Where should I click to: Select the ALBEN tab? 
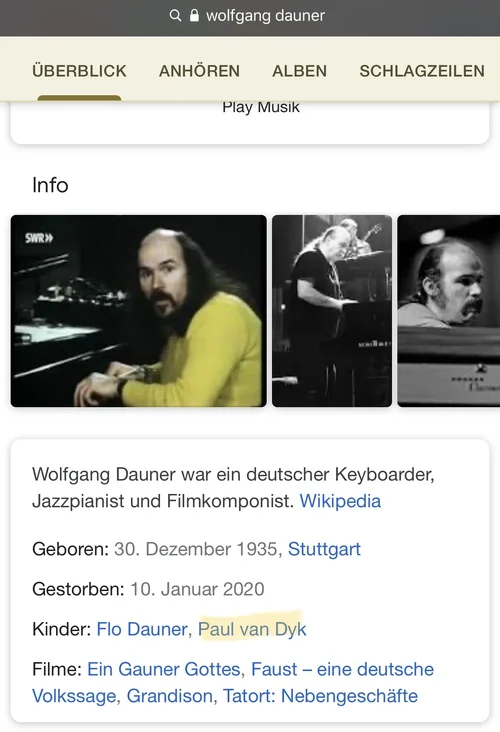tap(300, 71)
